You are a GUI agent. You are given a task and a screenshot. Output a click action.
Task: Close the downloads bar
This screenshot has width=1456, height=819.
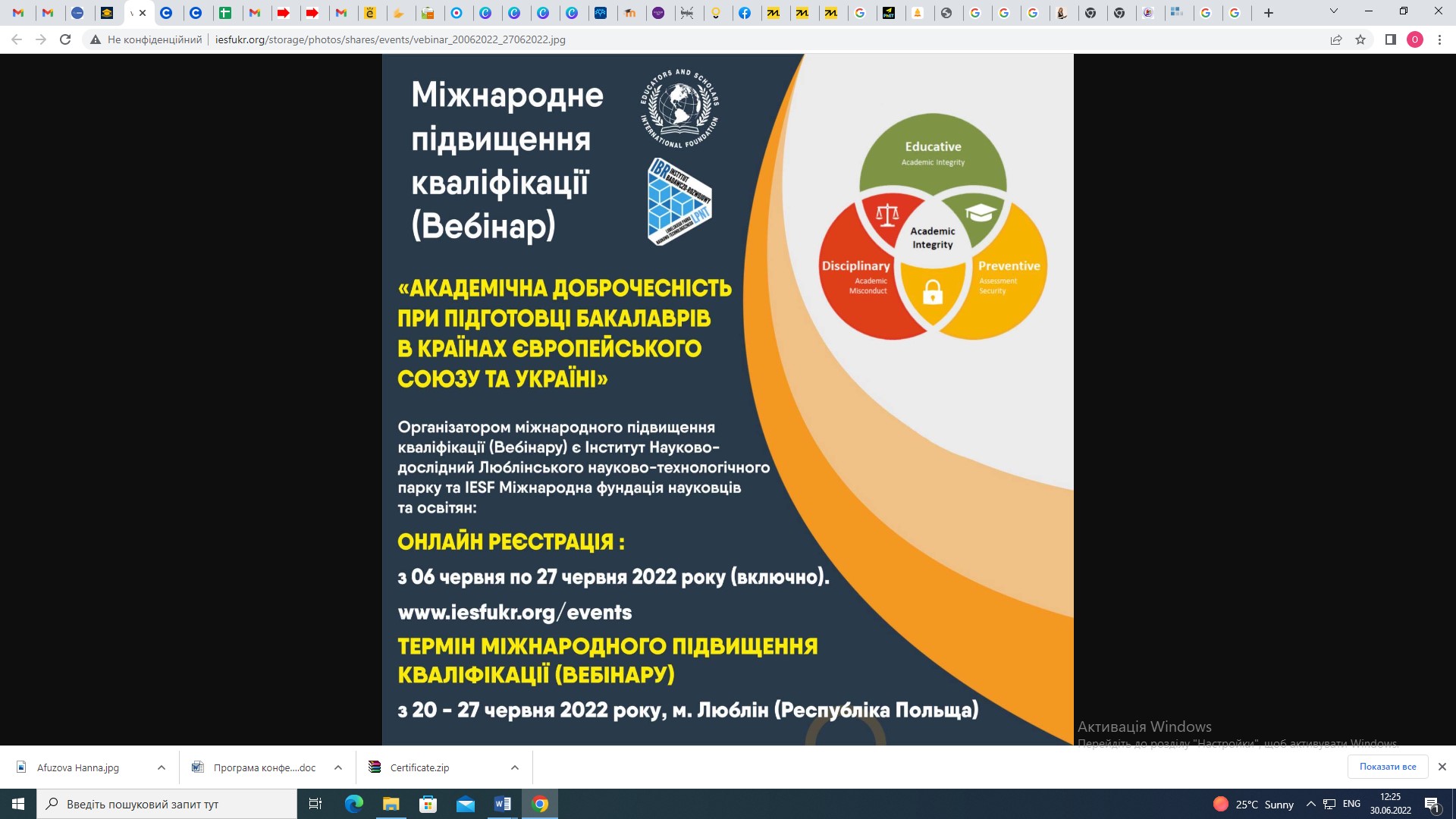pos(1442,767)
